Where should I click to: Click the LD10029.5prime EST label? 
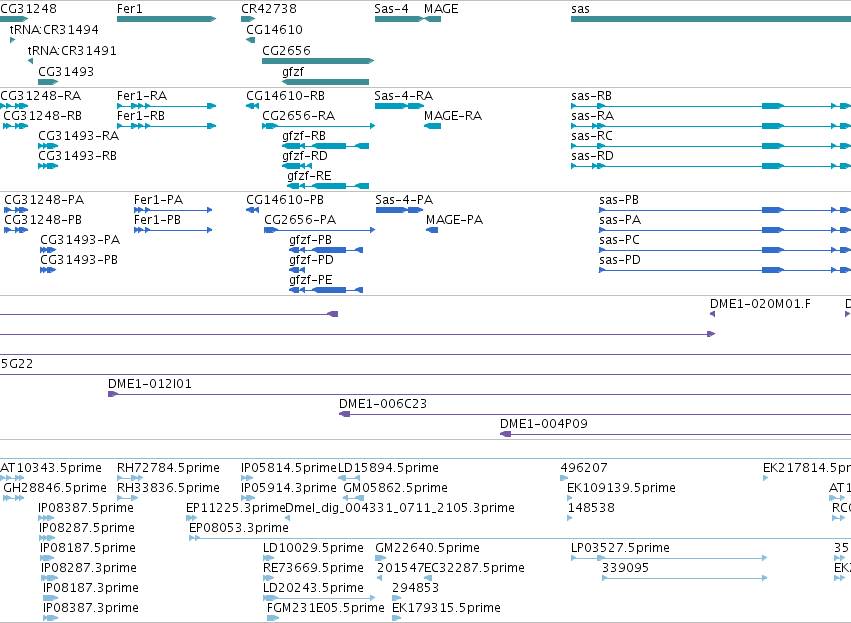[313, 548]
